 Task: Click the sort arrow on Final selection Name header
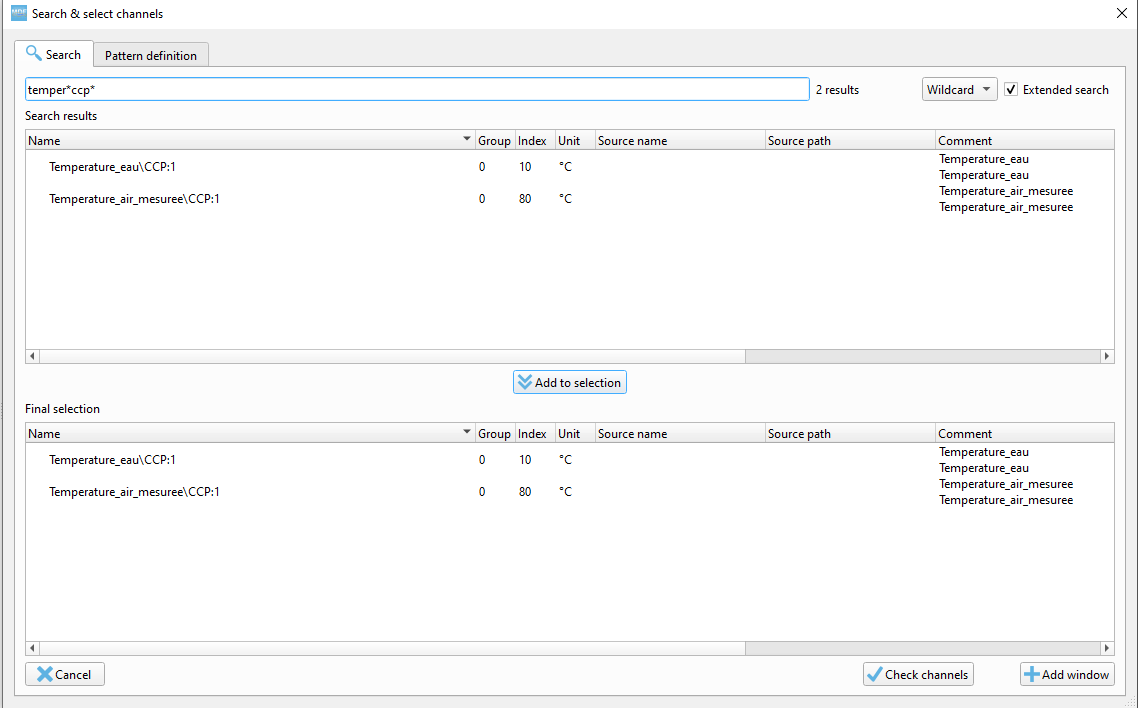(466, 432)
